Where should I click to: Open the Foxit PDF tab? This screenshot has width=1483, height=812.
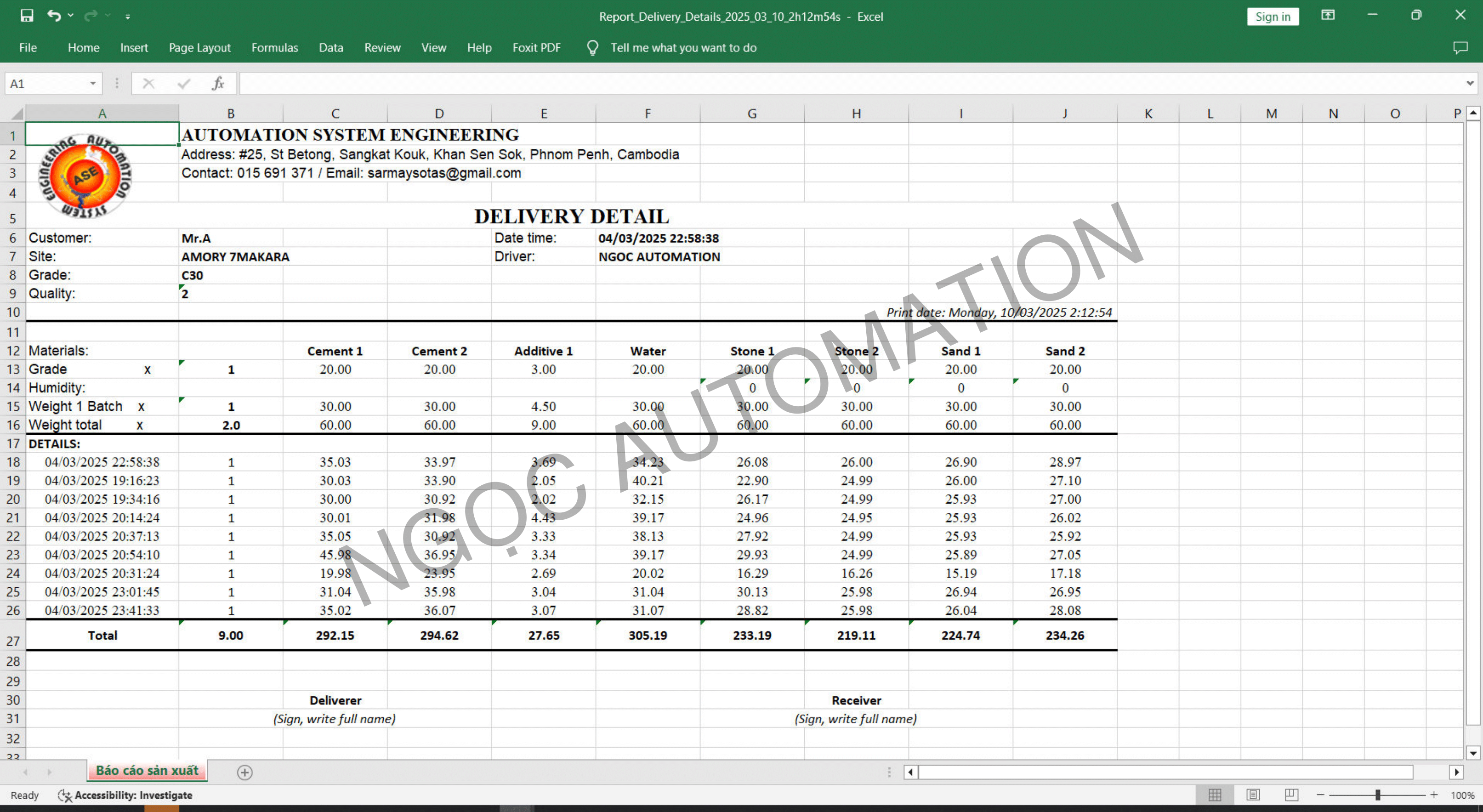(537, 48)
